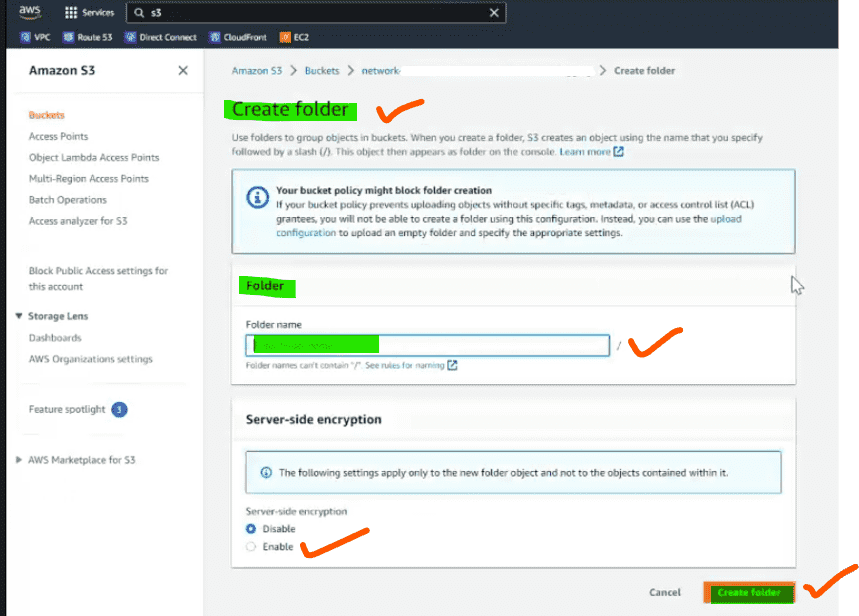Click the Create folder button
Image resolution: width=859 pixels, height=616 pixels.
pos(749,592)
